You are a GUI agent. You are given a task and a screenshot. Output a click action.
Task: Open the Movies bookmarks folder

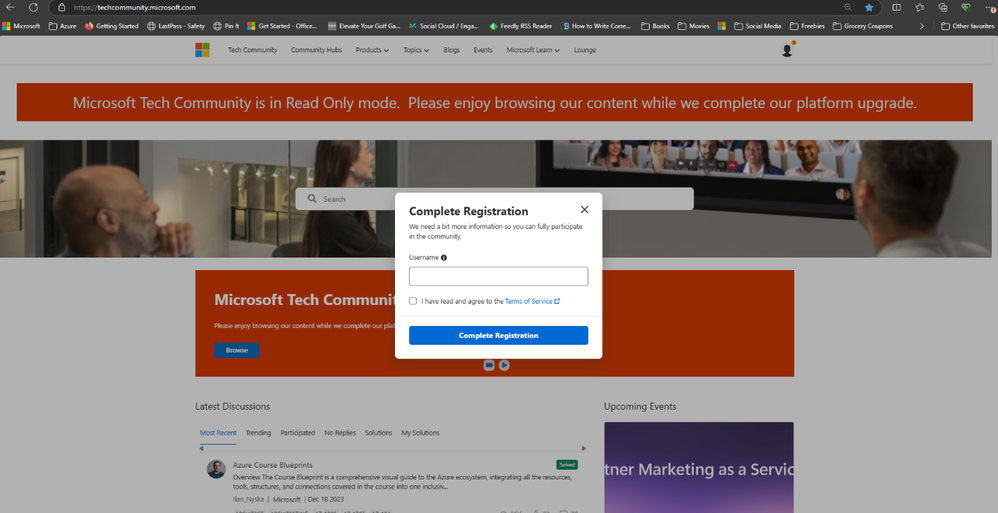tap(694, 26)
